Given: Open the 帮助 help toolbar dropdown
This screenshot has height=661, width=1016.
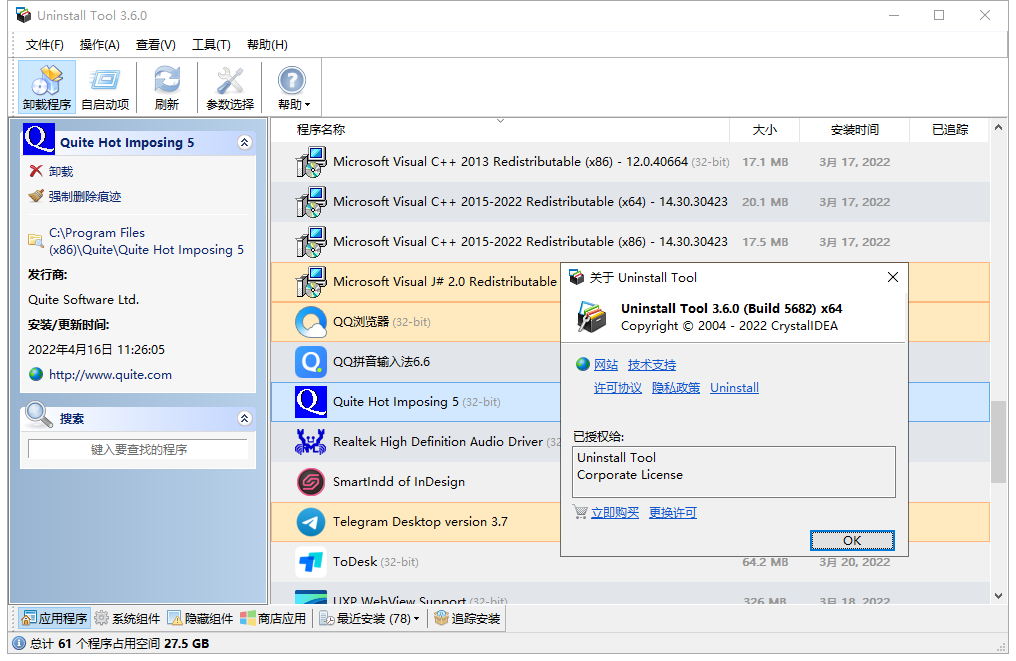Looking at the screenshot, I should (293, 87).
